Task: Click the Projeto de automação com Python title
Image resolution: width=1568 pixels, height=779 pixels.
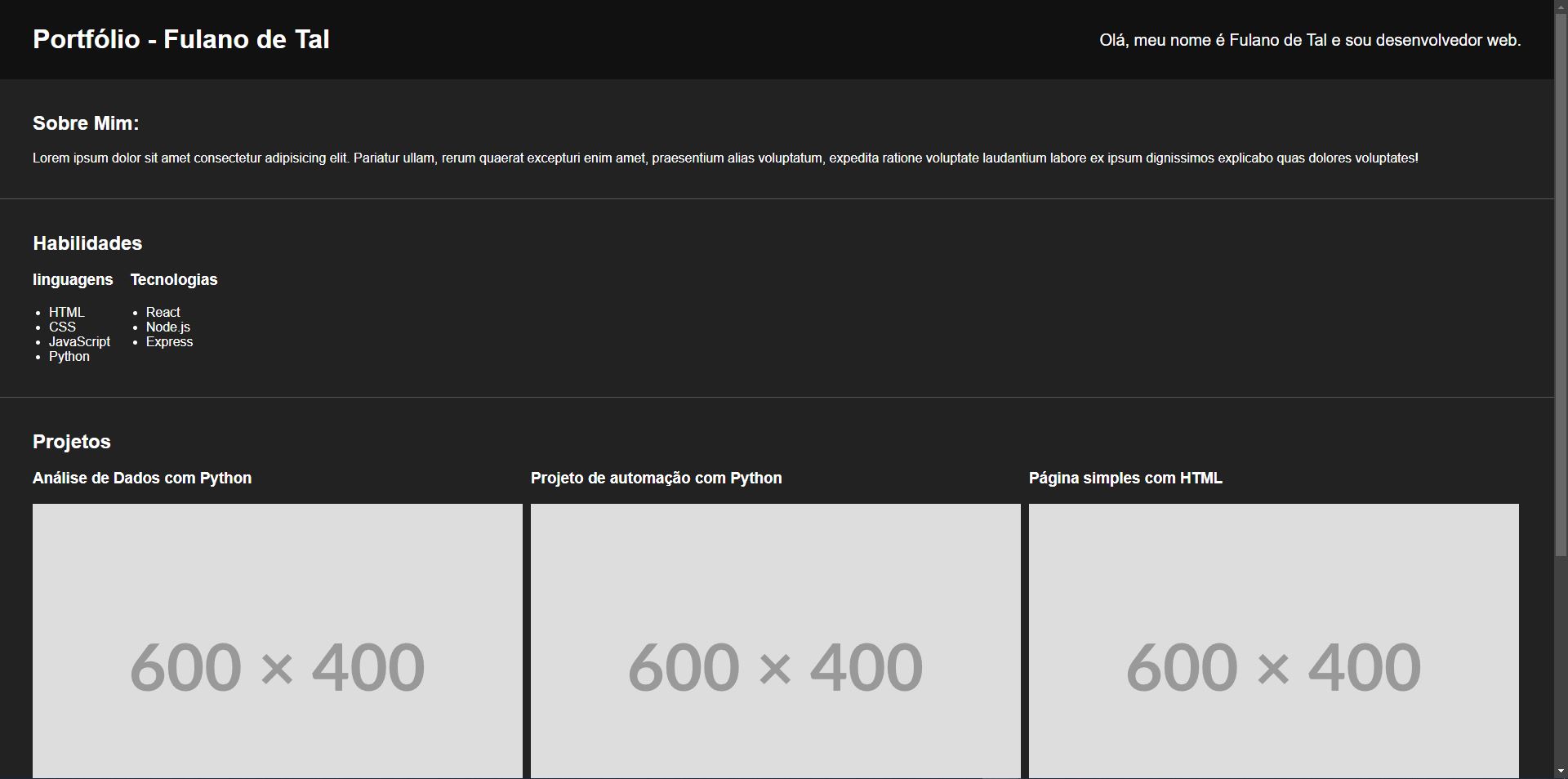Action: click(x=657, y=478)
